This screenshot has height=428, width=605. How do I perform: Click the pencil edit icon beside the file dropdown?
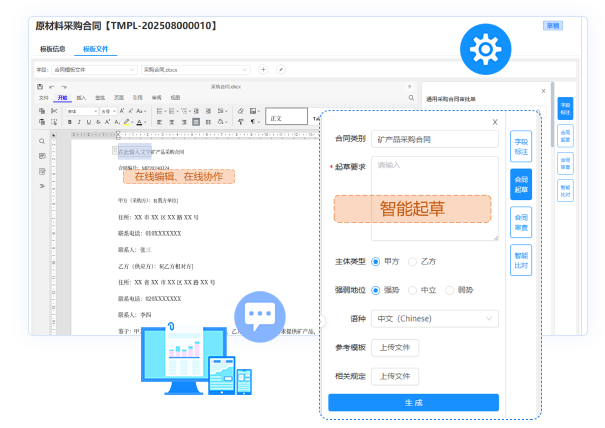click(281, 70)
